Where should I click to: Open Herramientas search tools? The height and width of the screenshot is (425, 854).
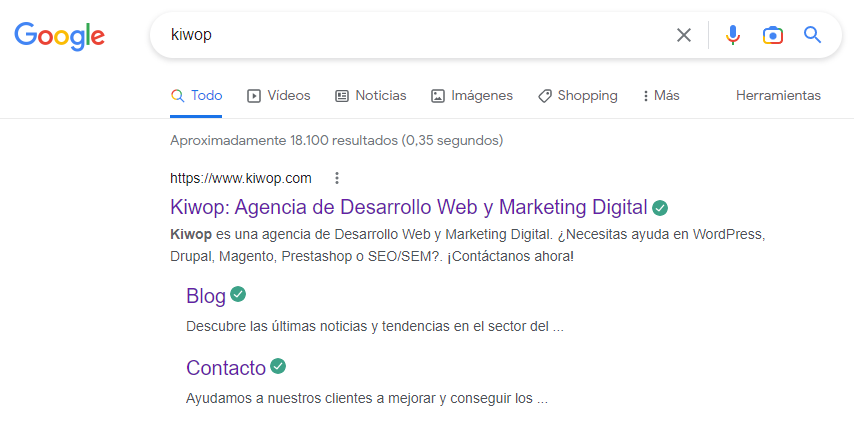pos(778,96)
